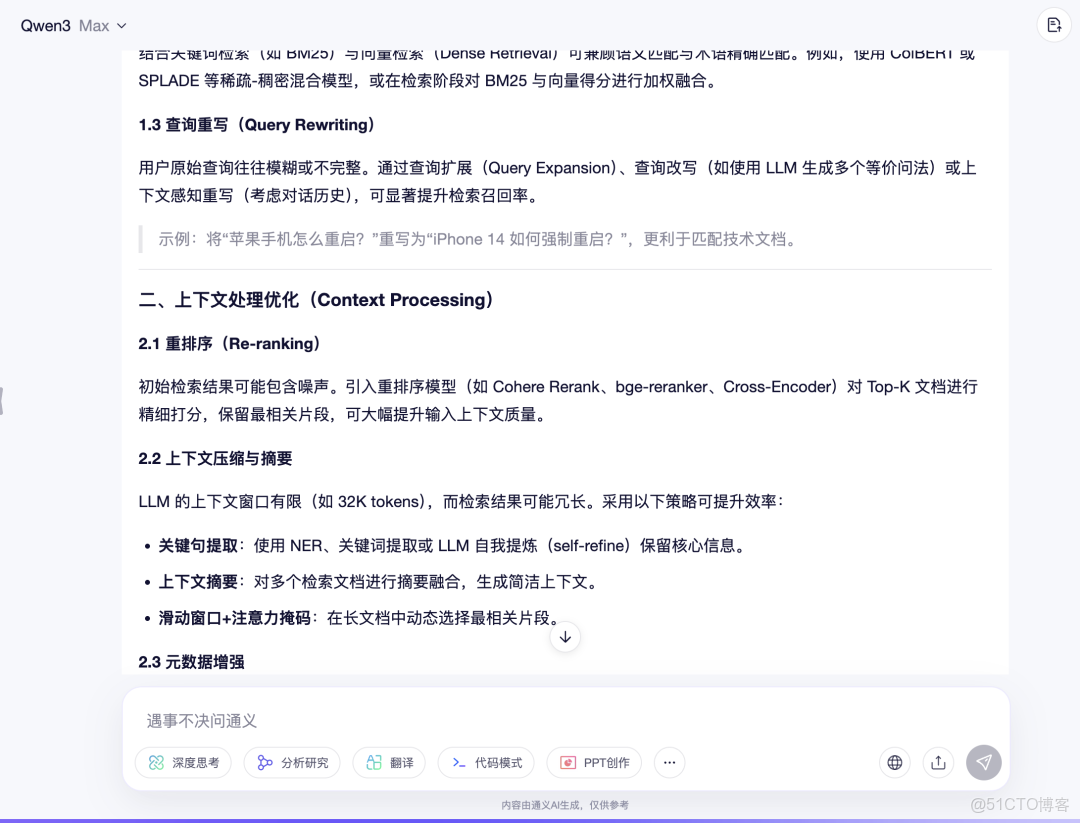
Task: Click the red PPT创作 slides icon
Action: pos(568,762)
